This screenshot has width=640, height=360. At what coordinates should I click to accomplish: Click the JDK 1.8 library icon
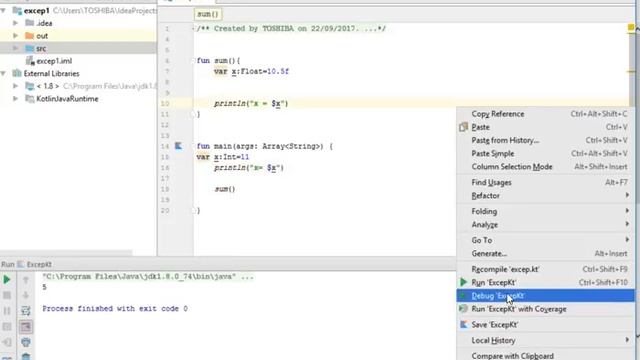click(x=29, y=86)
